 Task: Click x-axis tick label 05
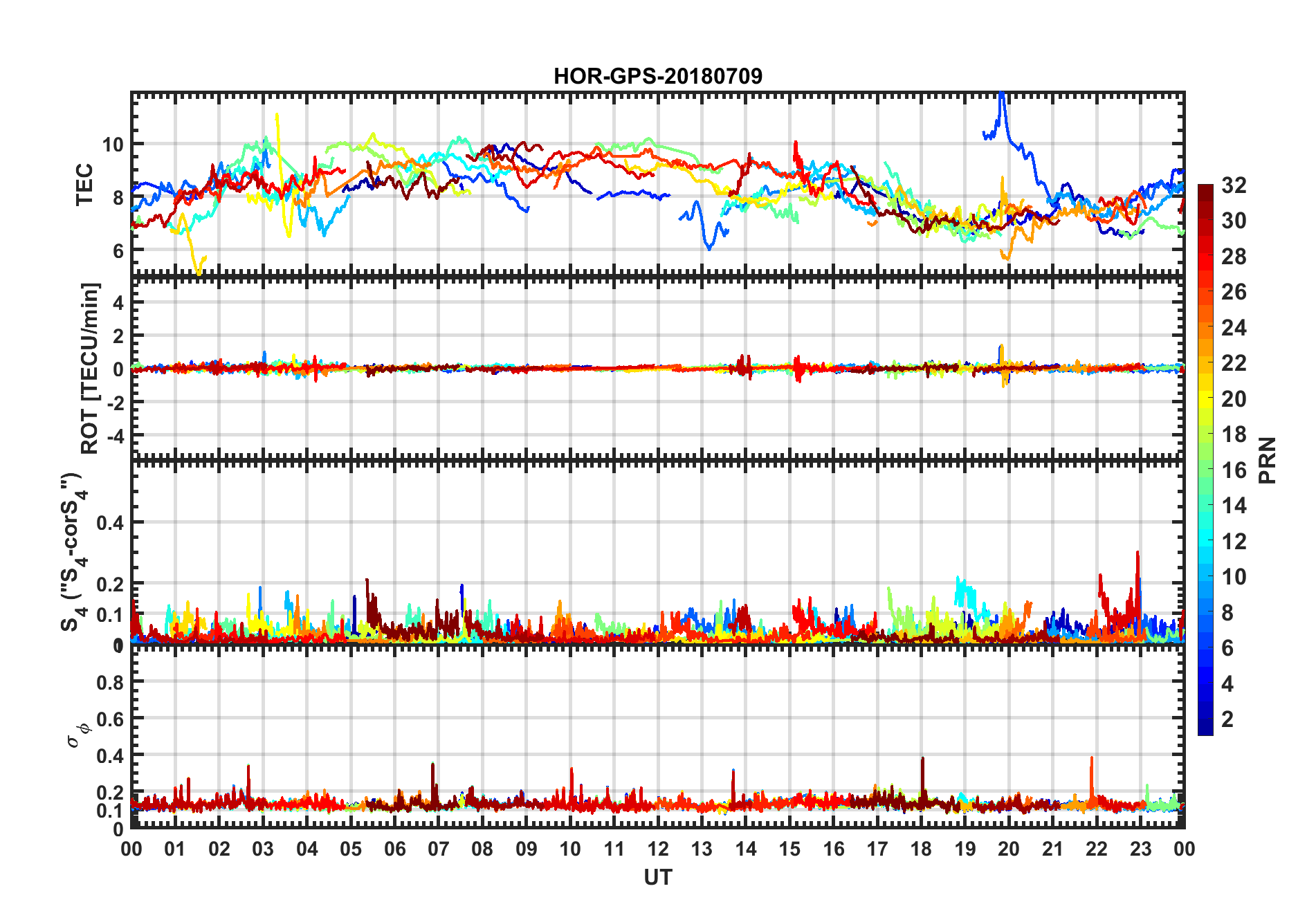[x=351, y=849]
